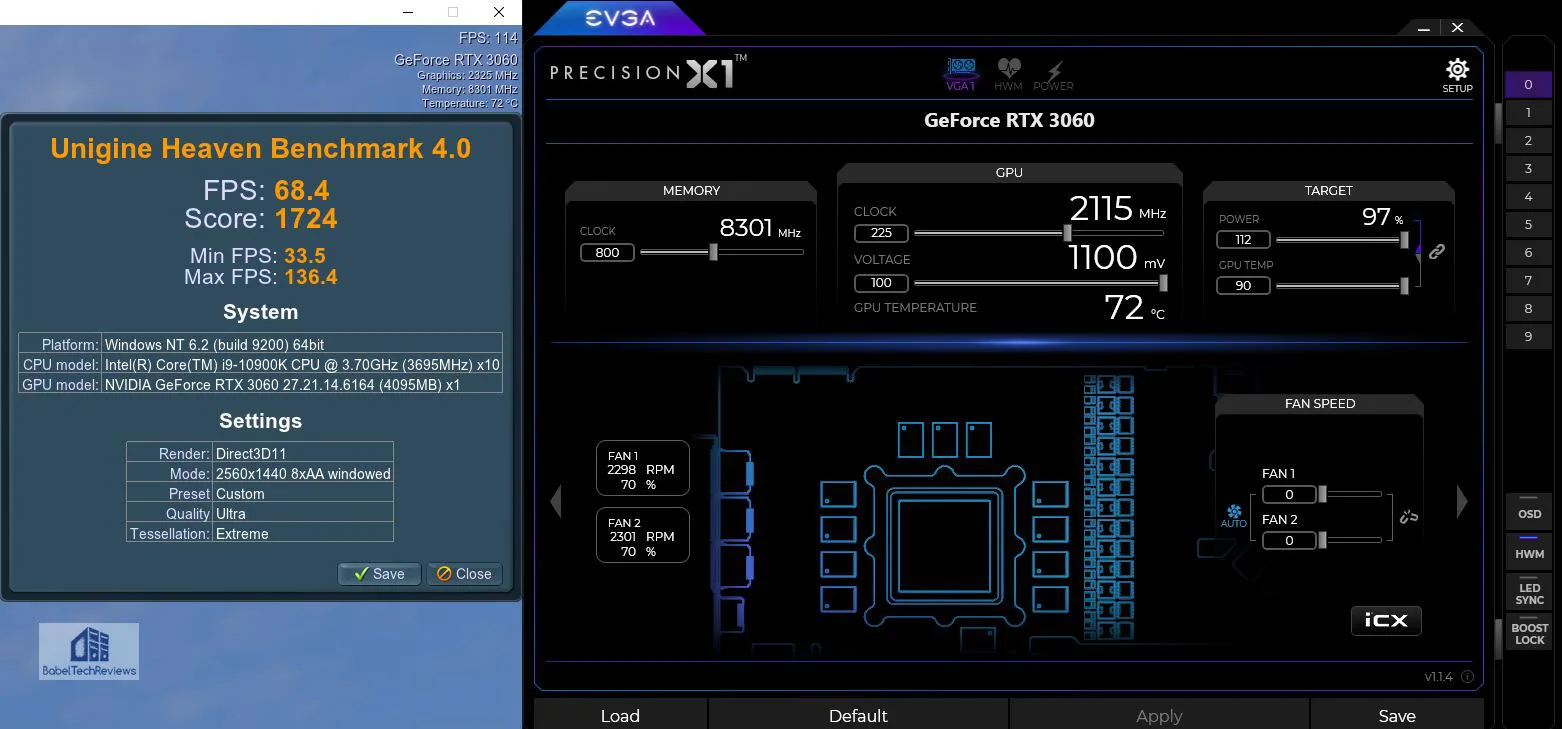Image resolution: width=1562 pixels, height=729 pixels.
Task: Click the Fan 1 RPM readout box
Action: [x=643, y=468]
